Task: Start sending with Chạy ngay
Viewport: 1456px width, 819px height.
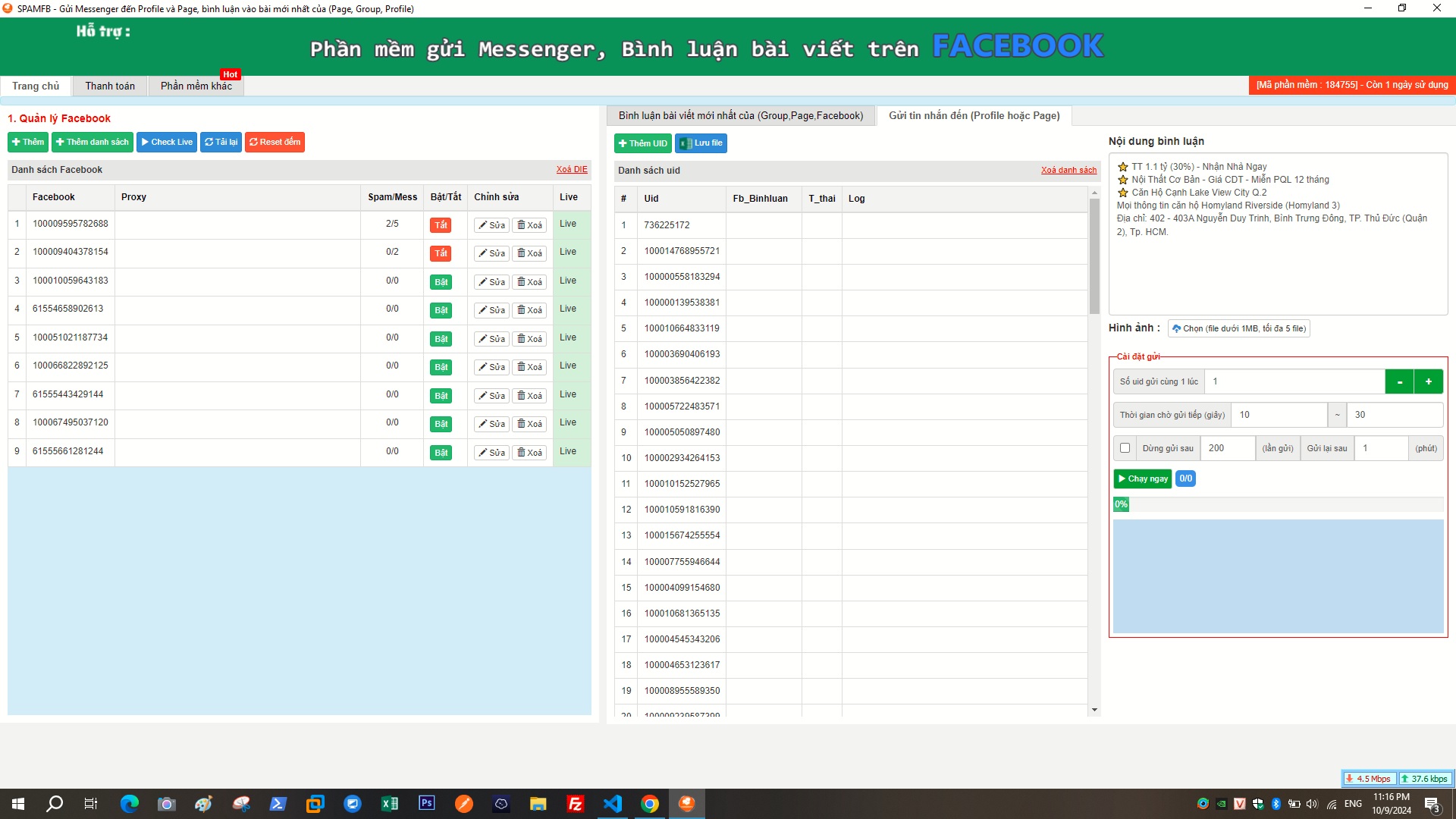Action: coord(1143,479)
